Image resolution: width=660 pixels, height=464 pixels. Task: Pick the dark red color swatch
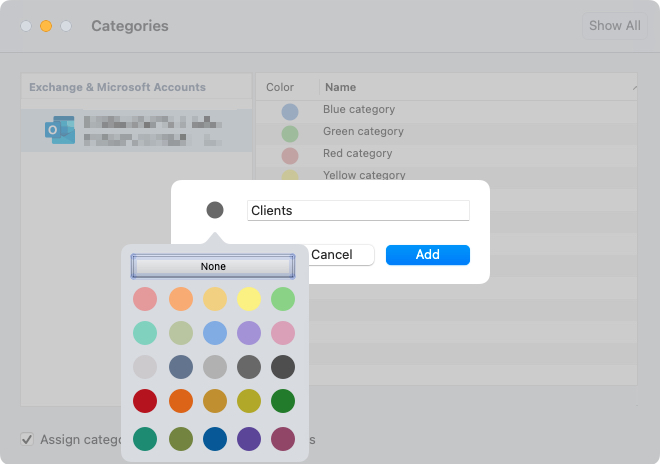point(145,401)
